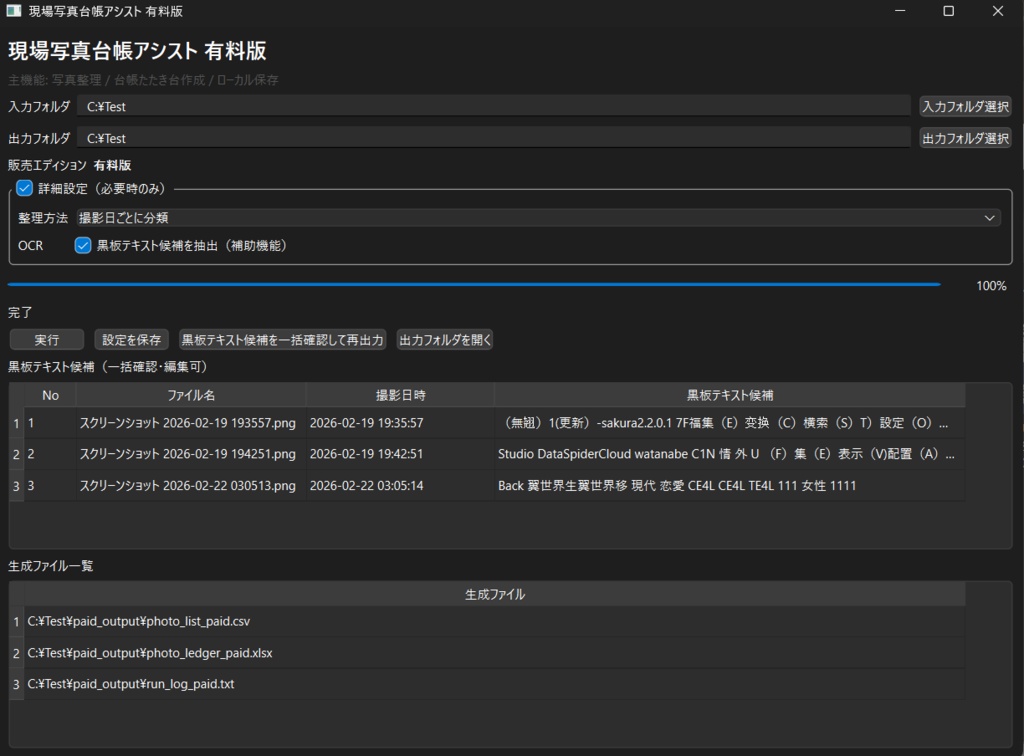Click the app icon in the title bar
Screen dimensions: 1024x756
14,11
